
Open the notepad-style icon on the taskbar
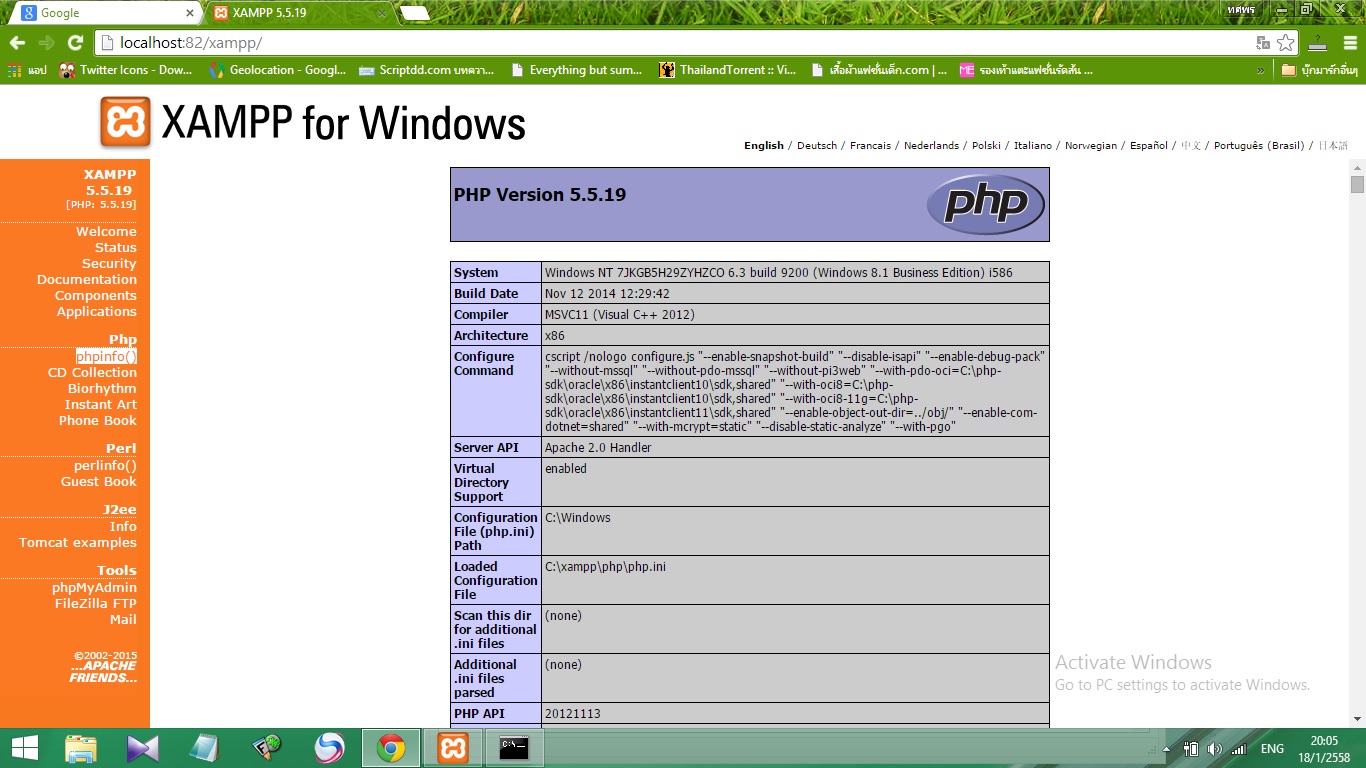point(205,748)
